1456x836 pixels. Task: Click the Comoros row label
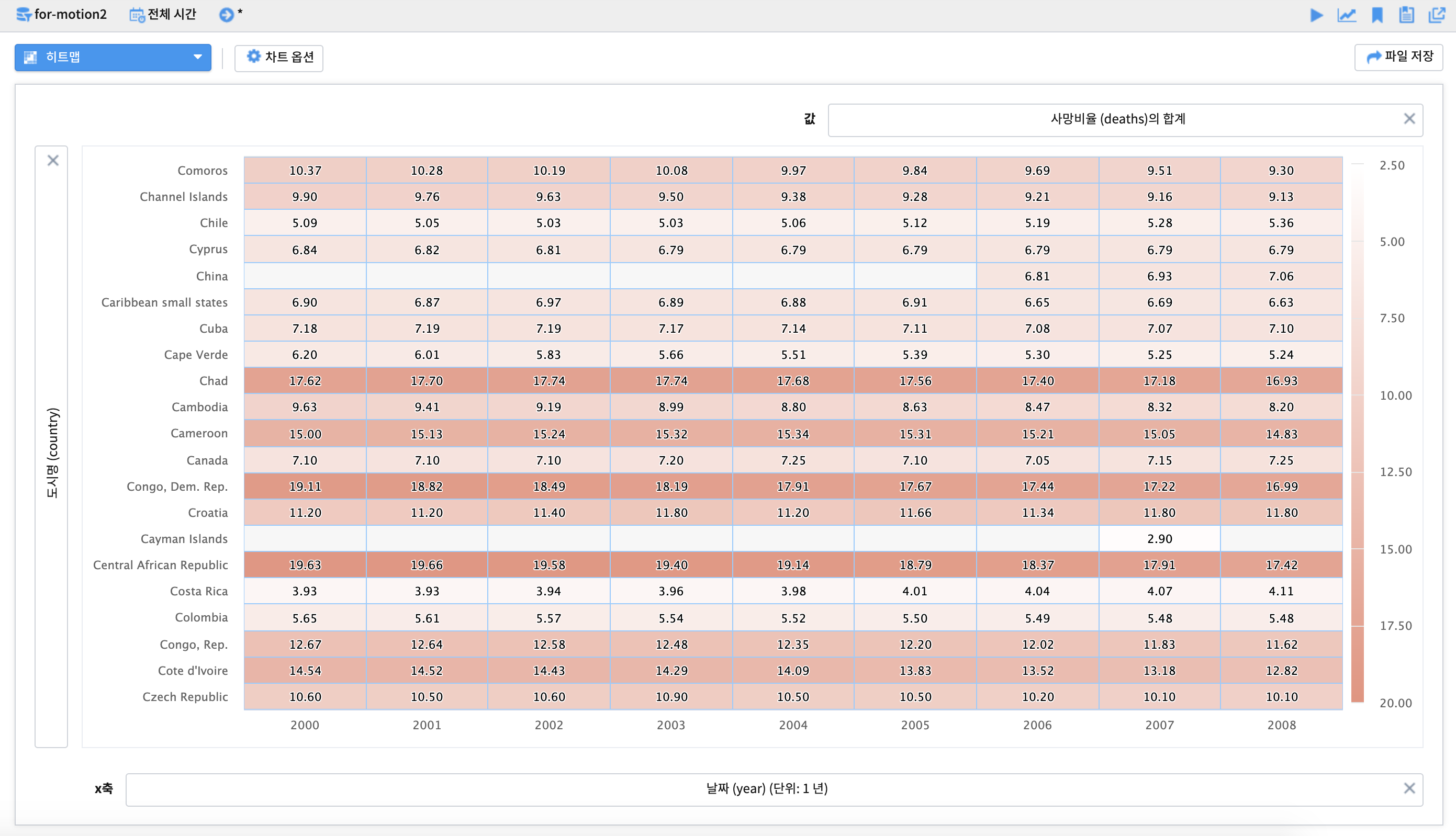pyautogui.click(x=202, y=171)
